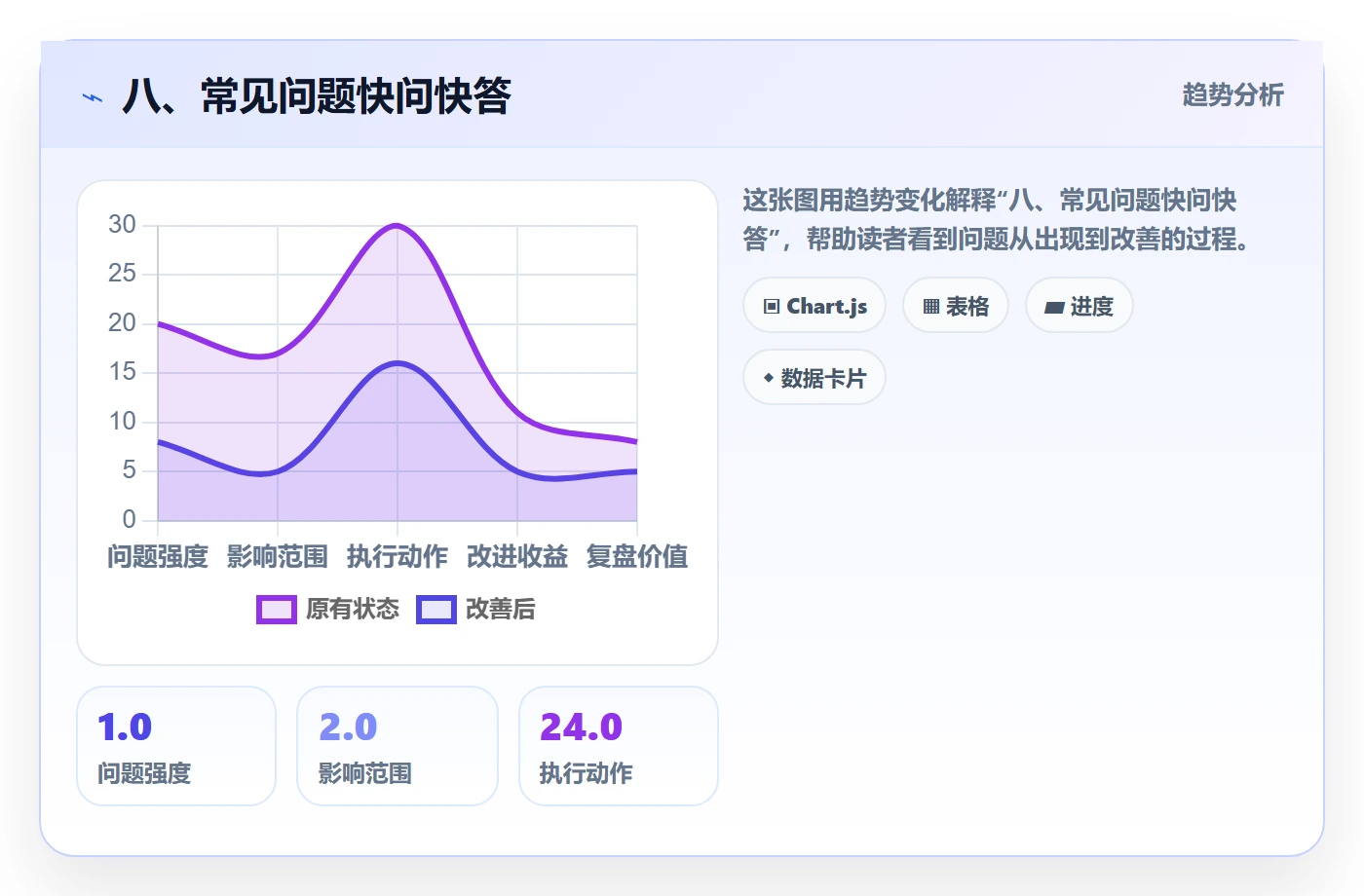Click the 趋势分析 label in the header
The image size is (1364, 896).
pos(1233,94)
